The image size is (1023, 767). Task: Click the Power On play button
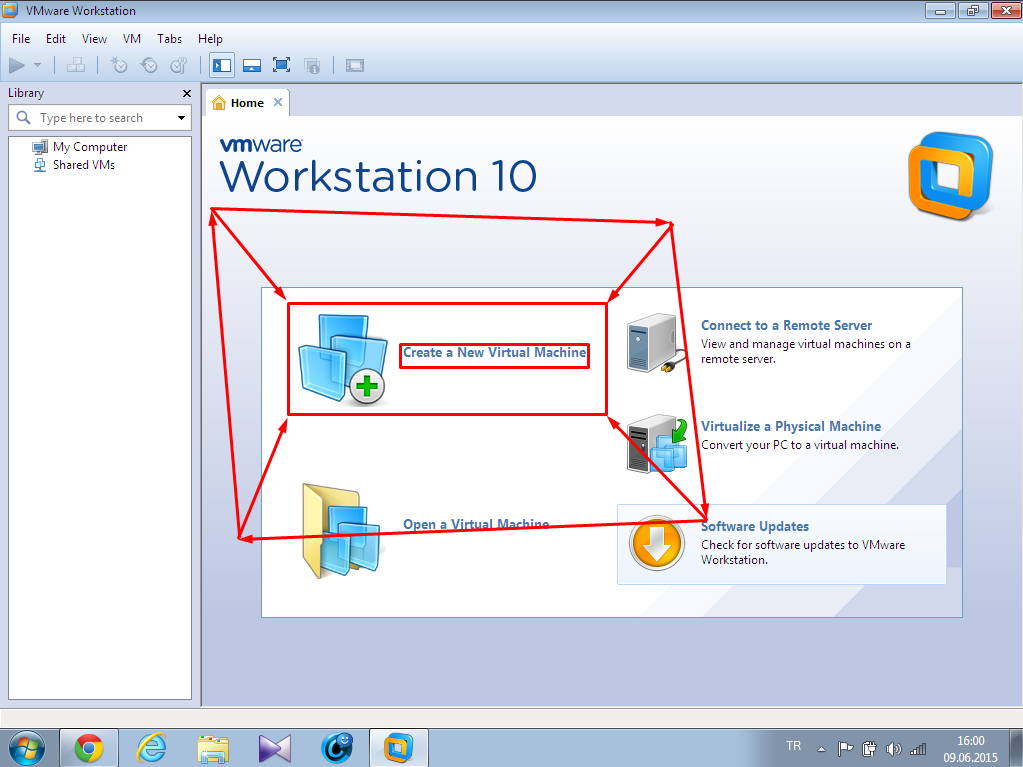pyautogui.click(x=17, y=65)
